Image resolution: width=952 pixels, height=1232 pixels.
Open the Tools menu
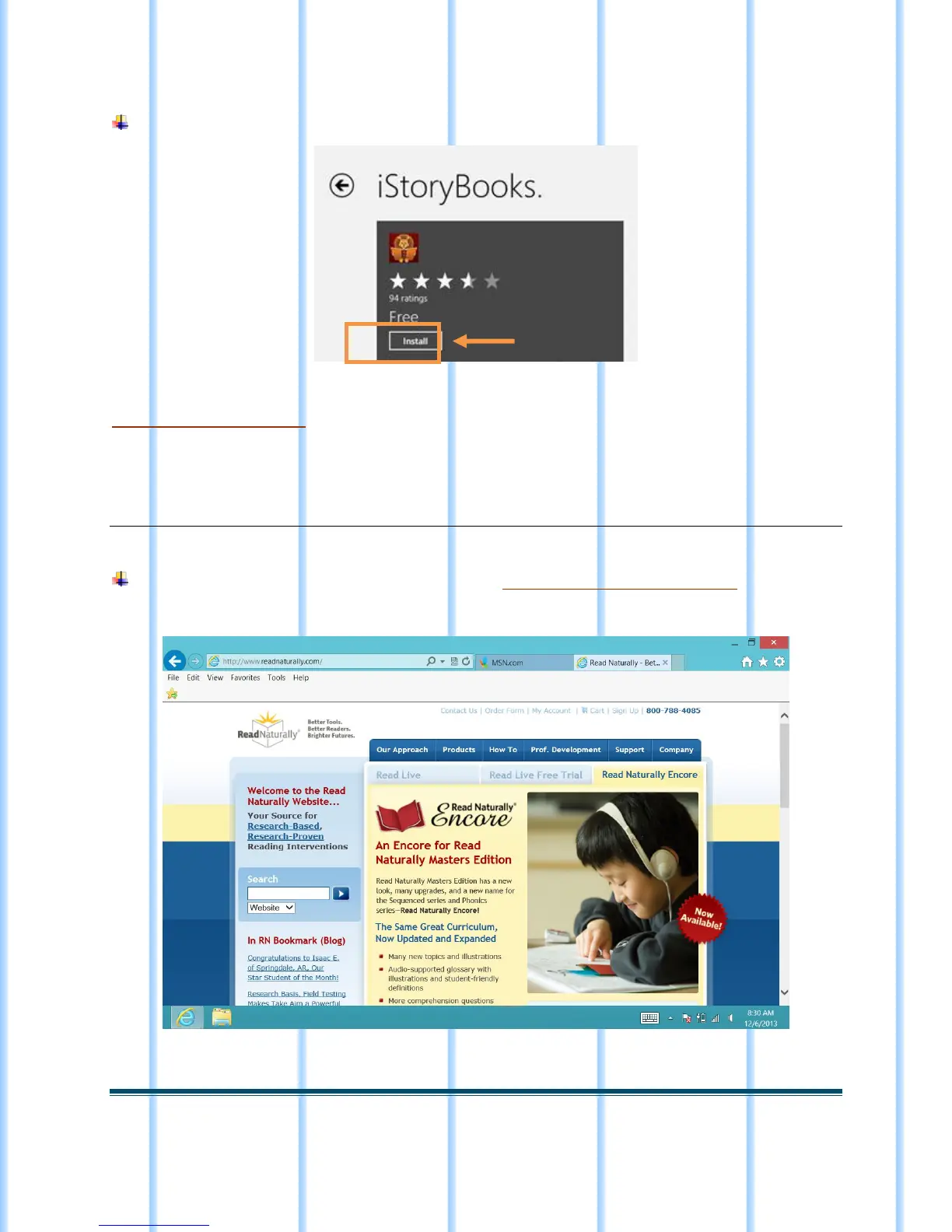tap(276, 677)
